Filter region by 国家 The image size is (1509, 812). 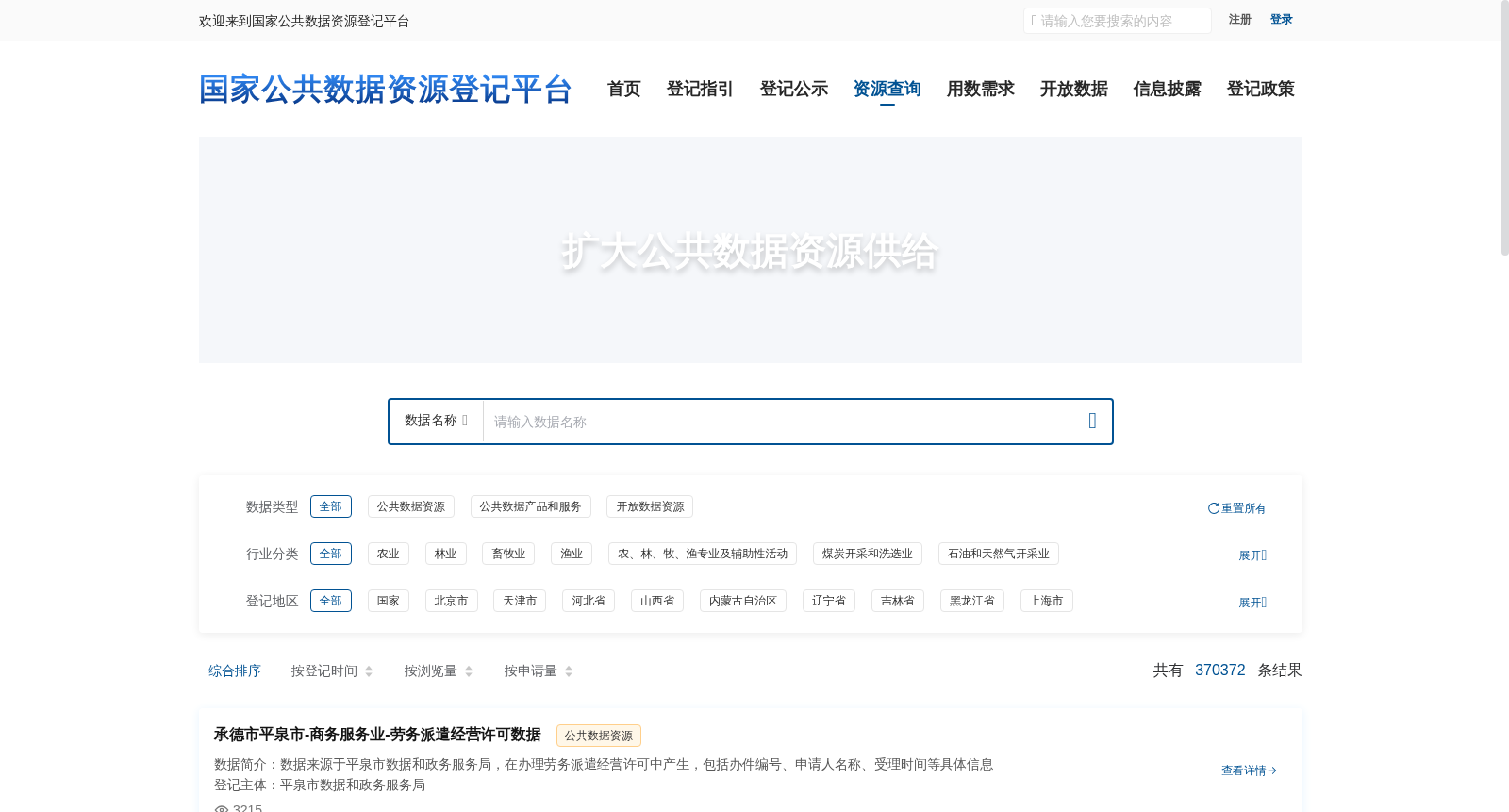pos(389,601)
